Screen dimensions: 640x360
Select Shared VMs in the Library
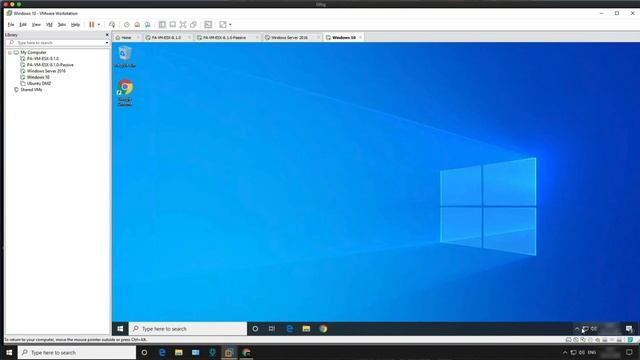[31, 89]
